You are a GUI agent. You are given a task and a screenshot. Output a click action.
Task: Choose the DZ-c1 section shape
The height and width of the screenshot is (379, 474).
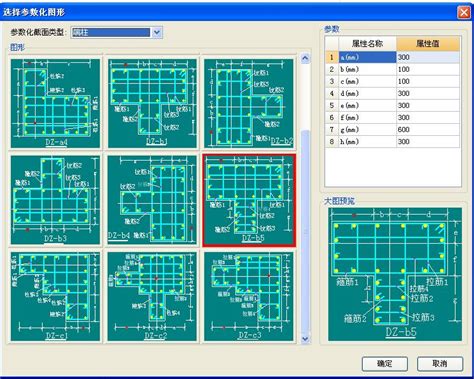click(55, 297)
